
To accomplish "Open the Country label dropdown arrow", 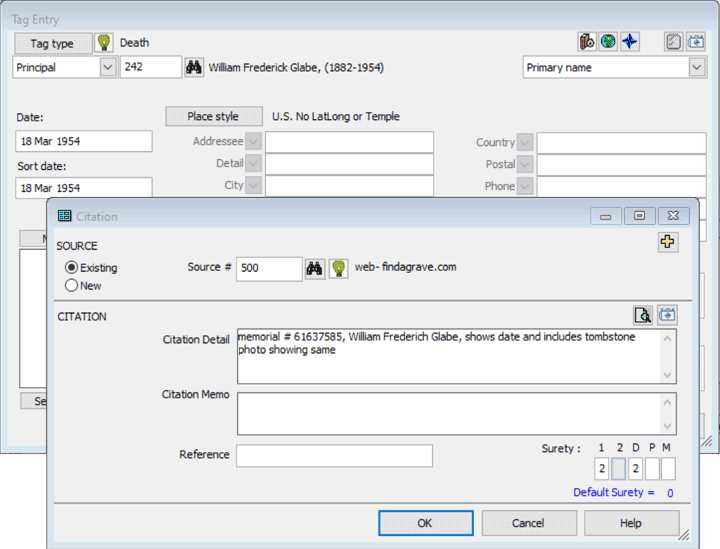I will point(525,143).
